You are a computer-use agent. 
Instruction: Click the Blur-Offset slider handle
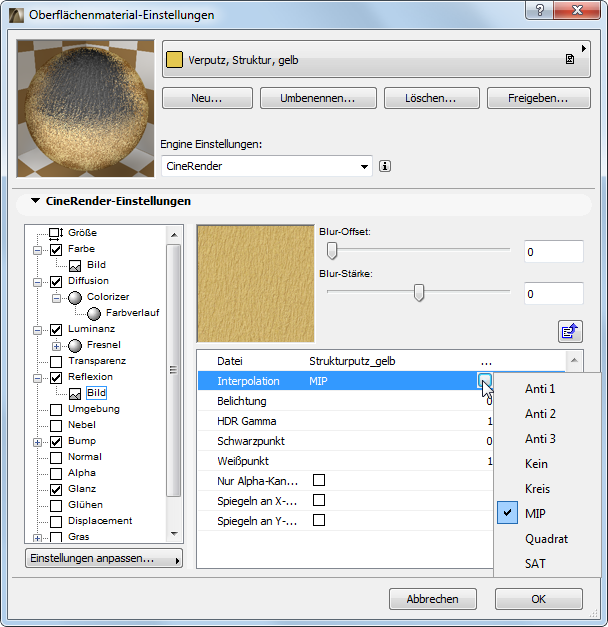tap(332, 251)
